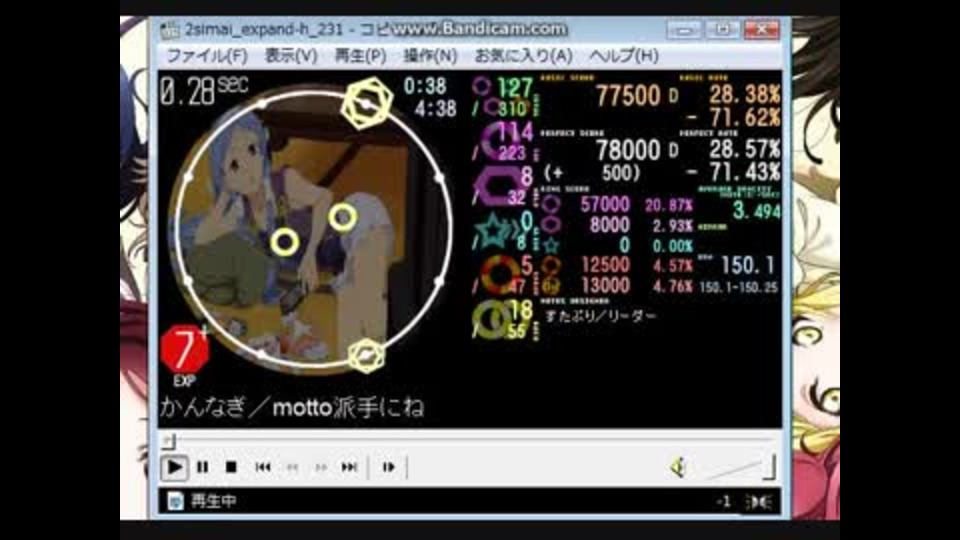This screenshot has height=540, width=960.
Task: Click the purple tap ring icon beside 127
Action: 482,86
